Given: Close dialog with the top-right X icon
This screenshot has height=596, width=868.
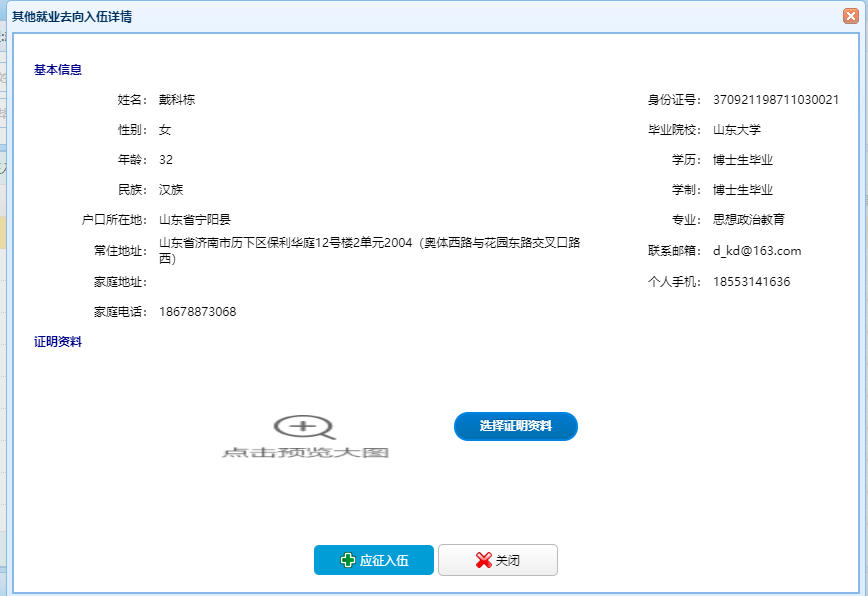Looking at the screenshot, I should coord(850,16).
